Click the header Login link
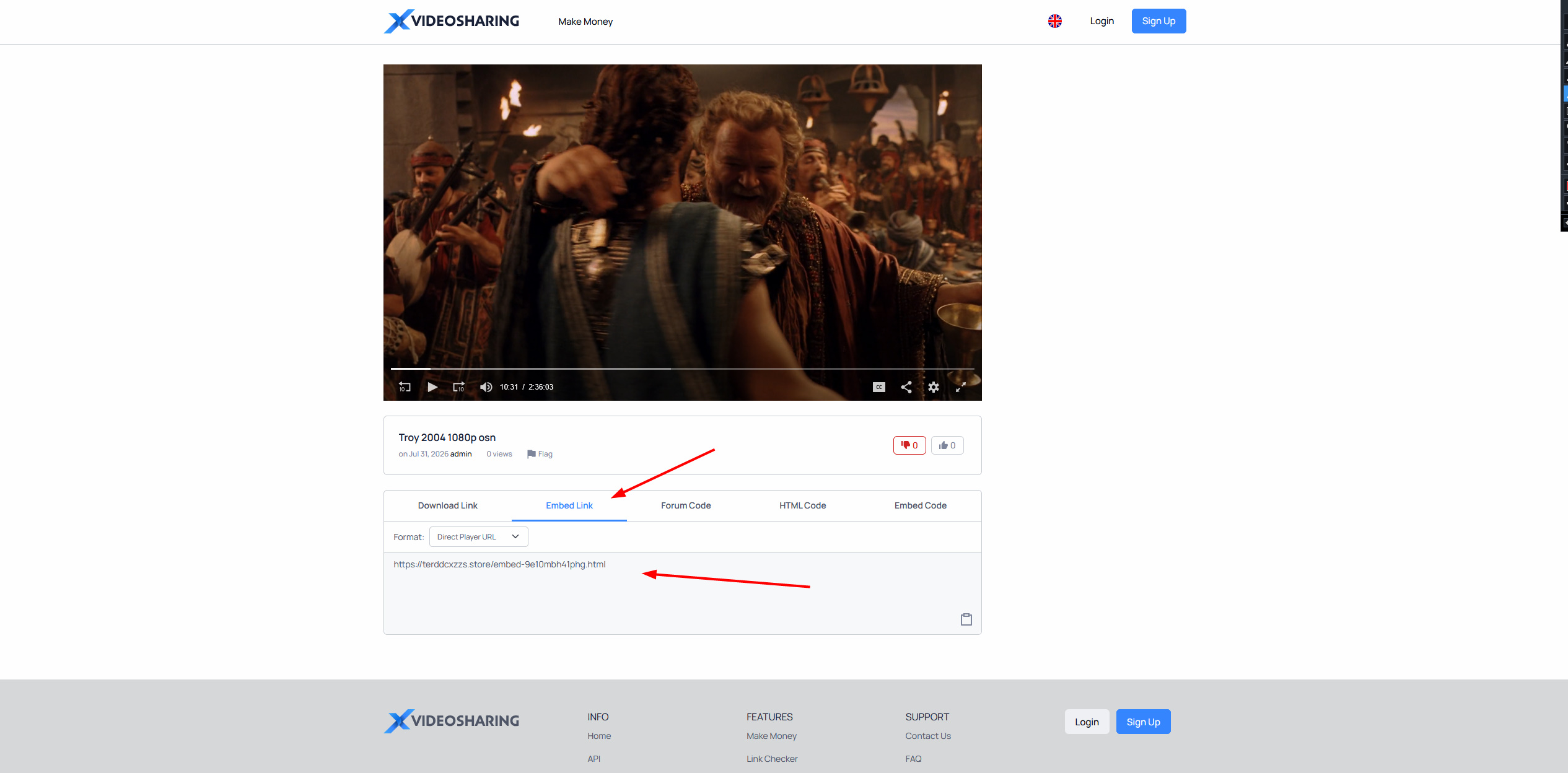The height and width of the screenshot is (773, 1568). tap(1102, 21)
